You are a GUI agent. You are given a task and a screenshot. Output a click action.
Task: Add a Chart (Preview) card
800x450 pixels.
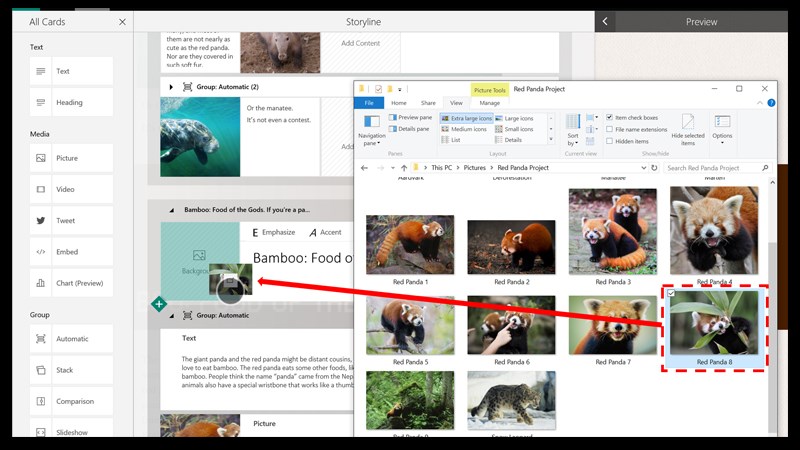point(71,283)
